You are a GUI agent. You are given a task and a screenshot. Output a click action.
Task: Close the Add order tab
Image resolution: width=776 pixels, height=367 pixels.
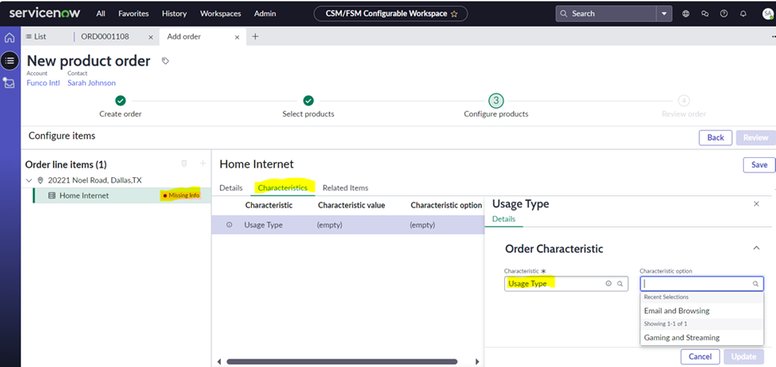(x=237, y=37)
